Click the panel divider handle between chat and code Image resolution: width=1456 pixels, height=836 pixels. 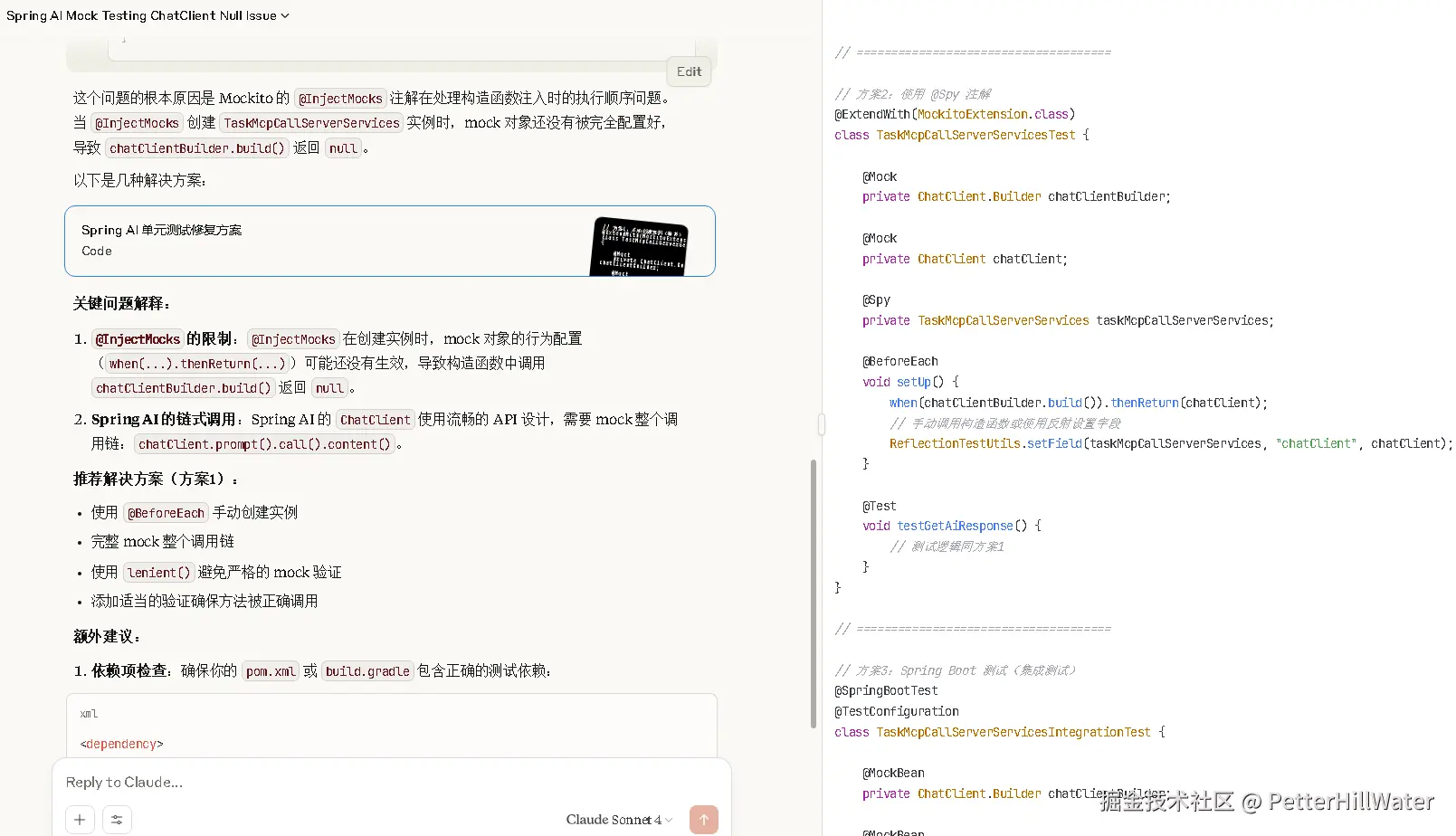coord(822,423)
